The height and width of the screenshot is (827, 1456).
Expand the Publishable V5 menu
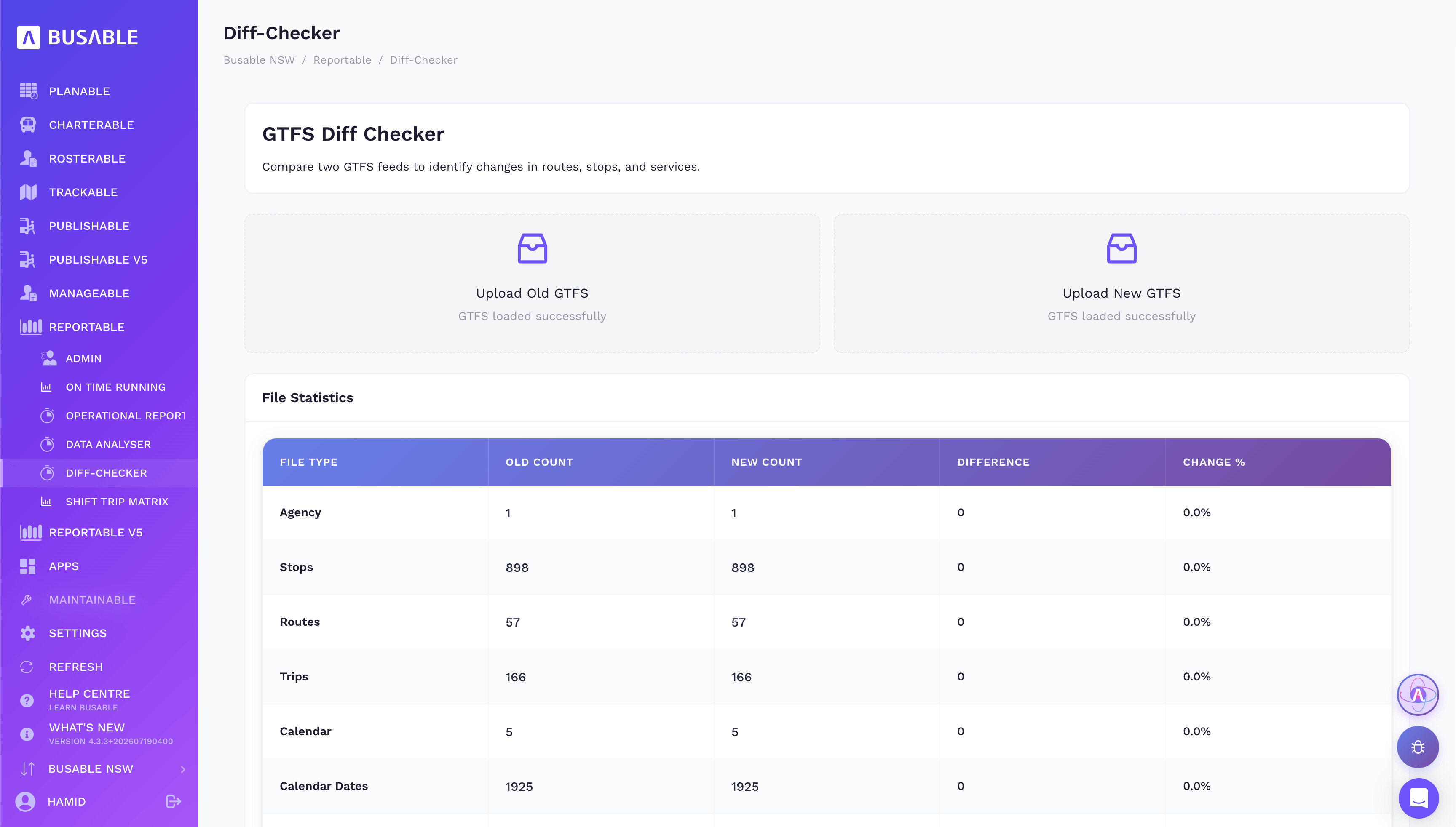pos(99,259)
